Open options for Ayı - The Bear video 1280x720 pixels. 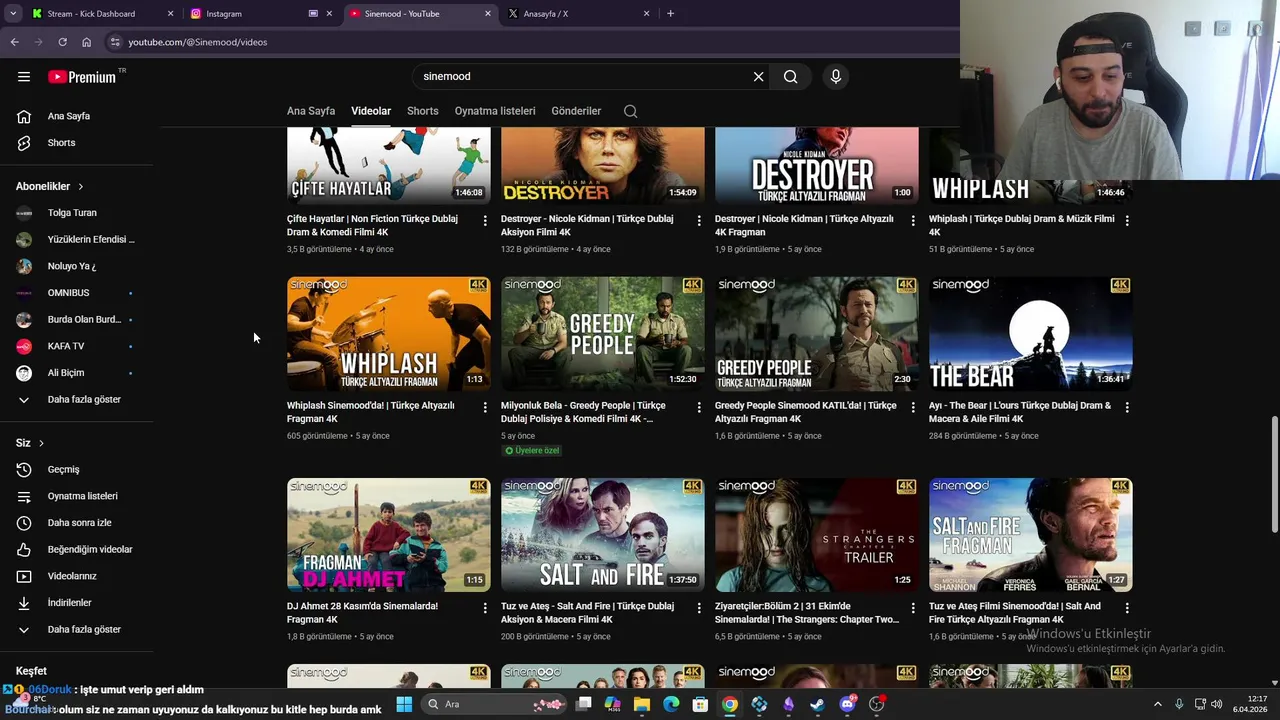click(x=1127, y=407)
